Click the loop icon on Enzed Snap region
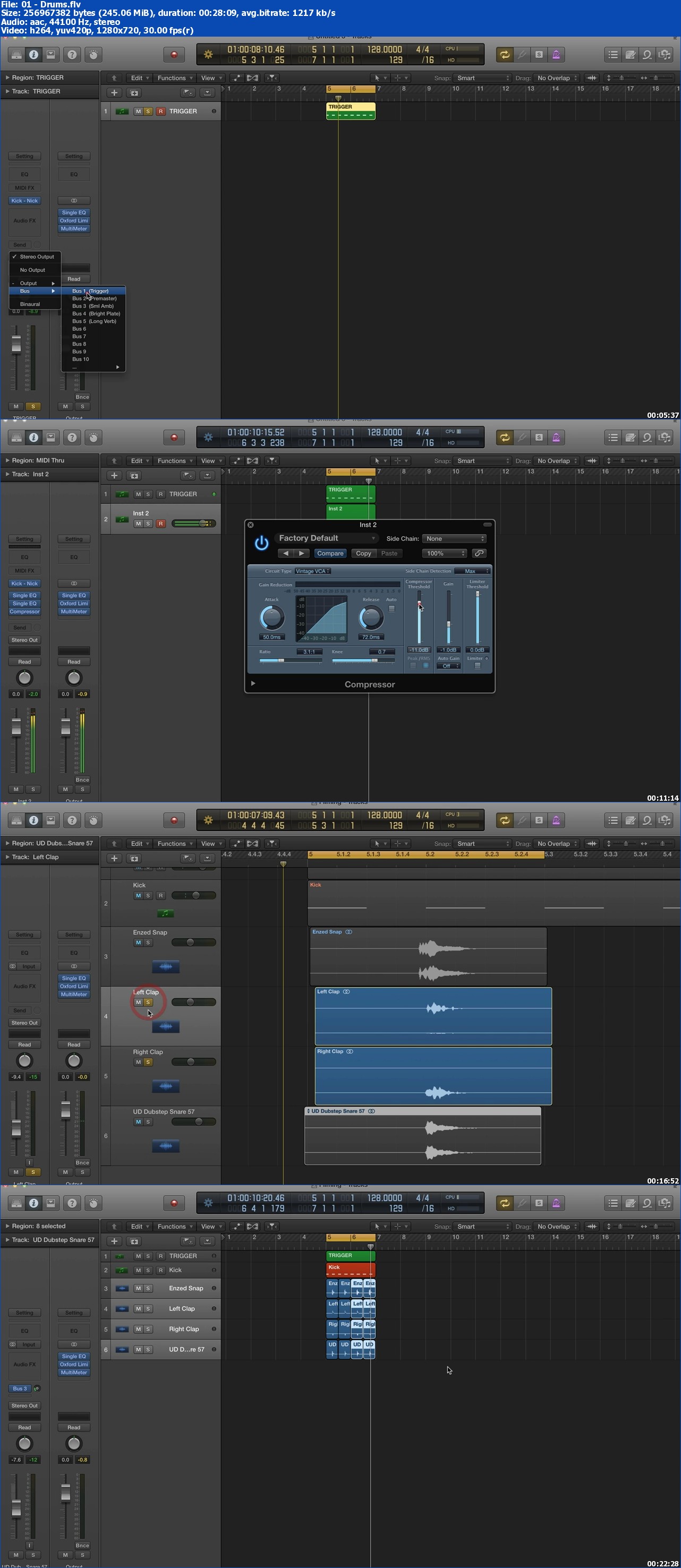 [x=349, y=932]
